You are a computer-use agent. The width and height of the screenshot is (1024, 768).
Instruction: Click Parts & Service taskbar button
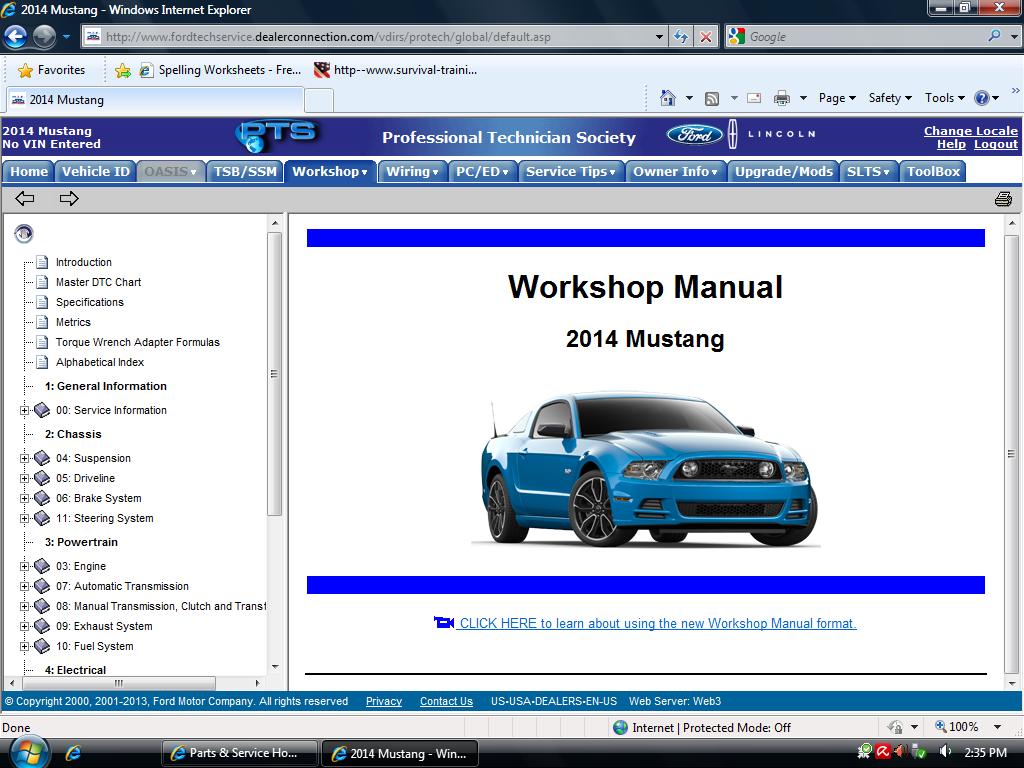pyautogui.click(x=239, y=753)
